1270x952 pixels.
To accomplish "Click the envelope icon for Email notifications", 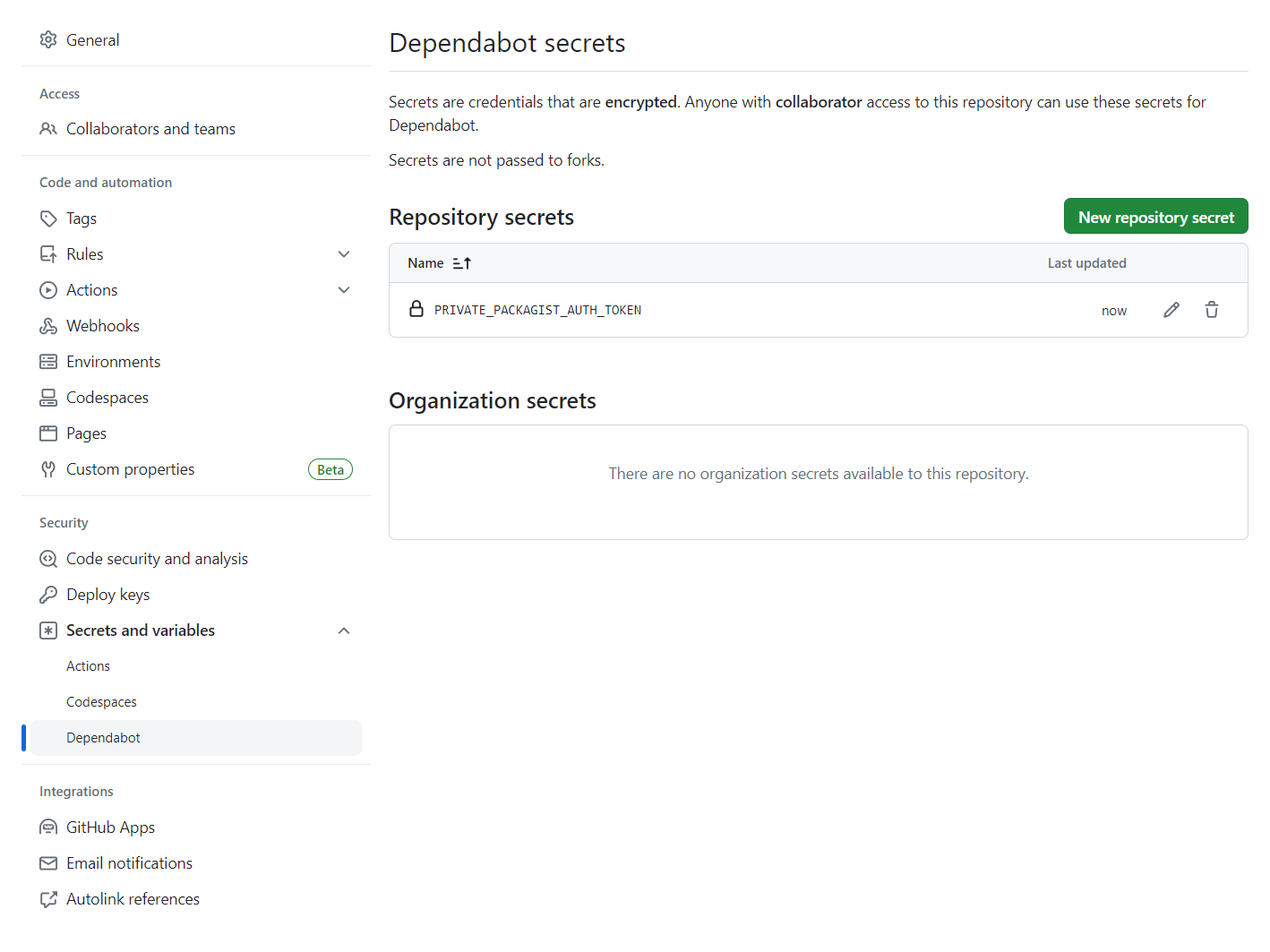I will (48, 863).
